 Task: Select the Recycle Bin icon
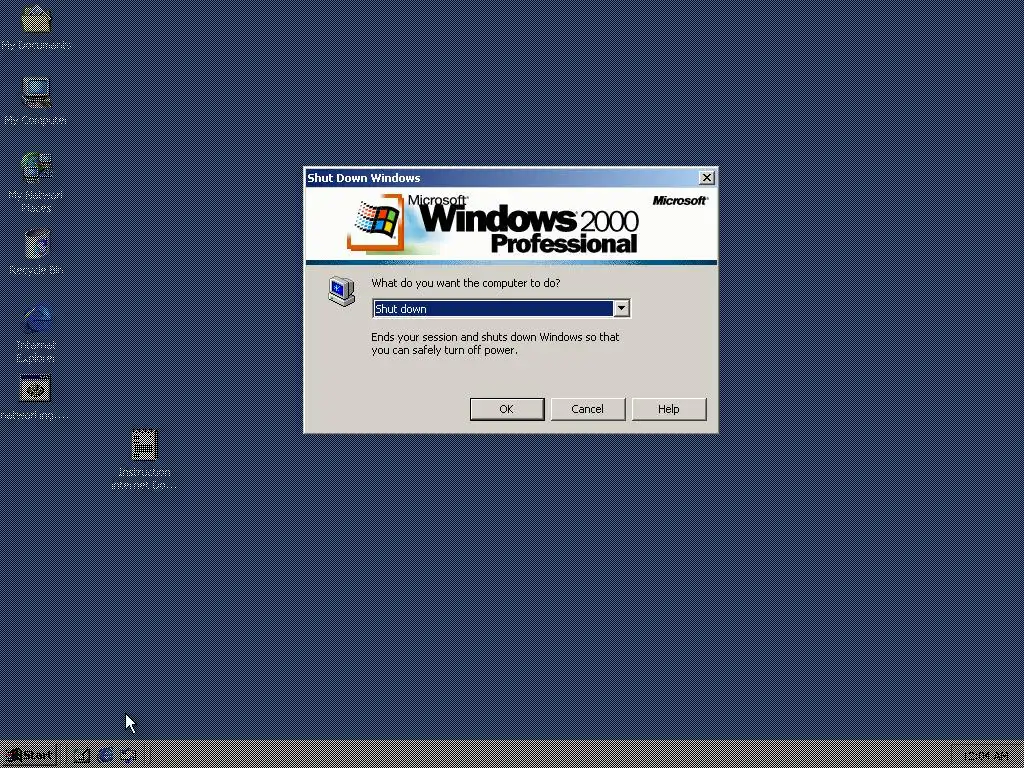pos(37,251)
